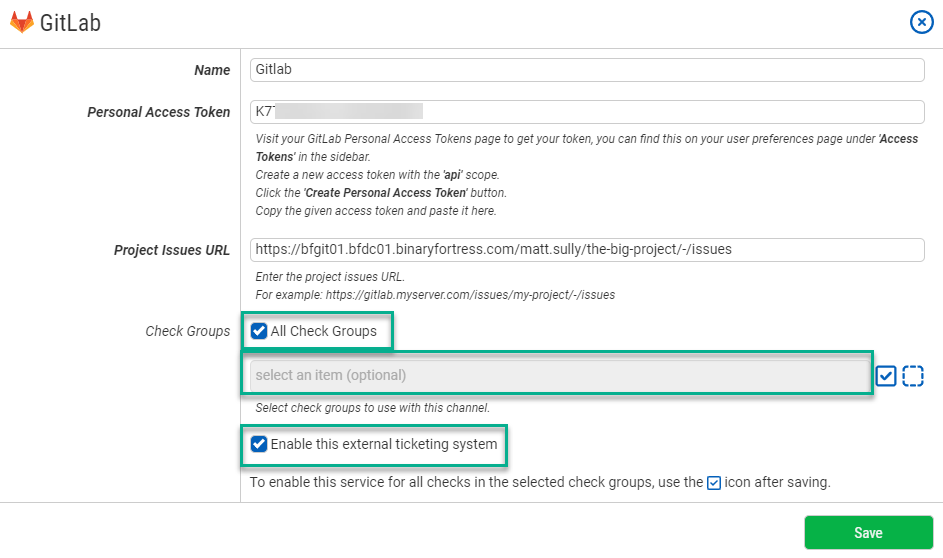Screen dimensions: 943x558
Task: Click the Personal Access Token field
Action: [587, 112]
